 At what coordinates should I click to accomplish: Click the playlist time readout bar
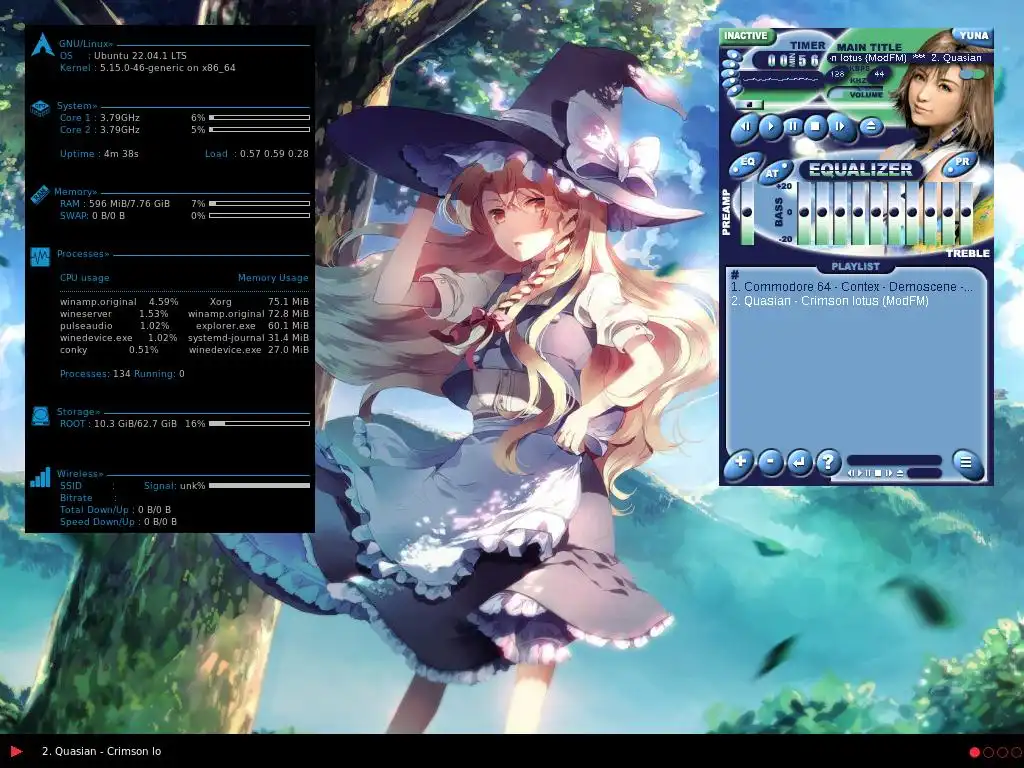pyautogui.click(x=894, y=460)
